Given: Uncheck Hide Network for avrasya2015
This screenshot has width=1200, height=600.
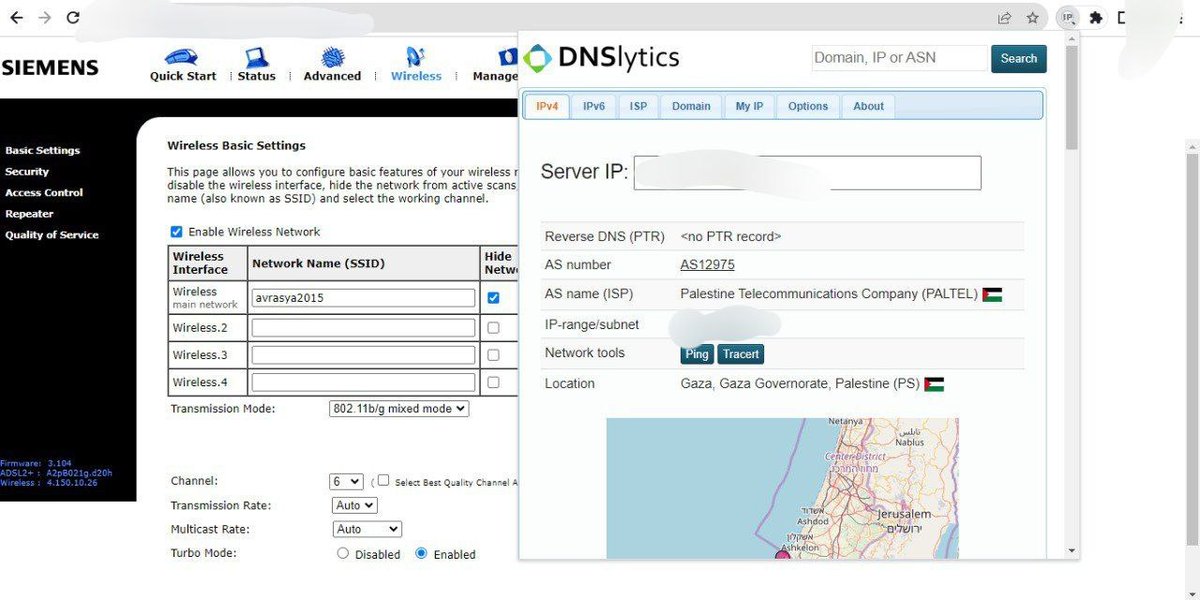Looking at the screenshot, I should click(493, 298).
